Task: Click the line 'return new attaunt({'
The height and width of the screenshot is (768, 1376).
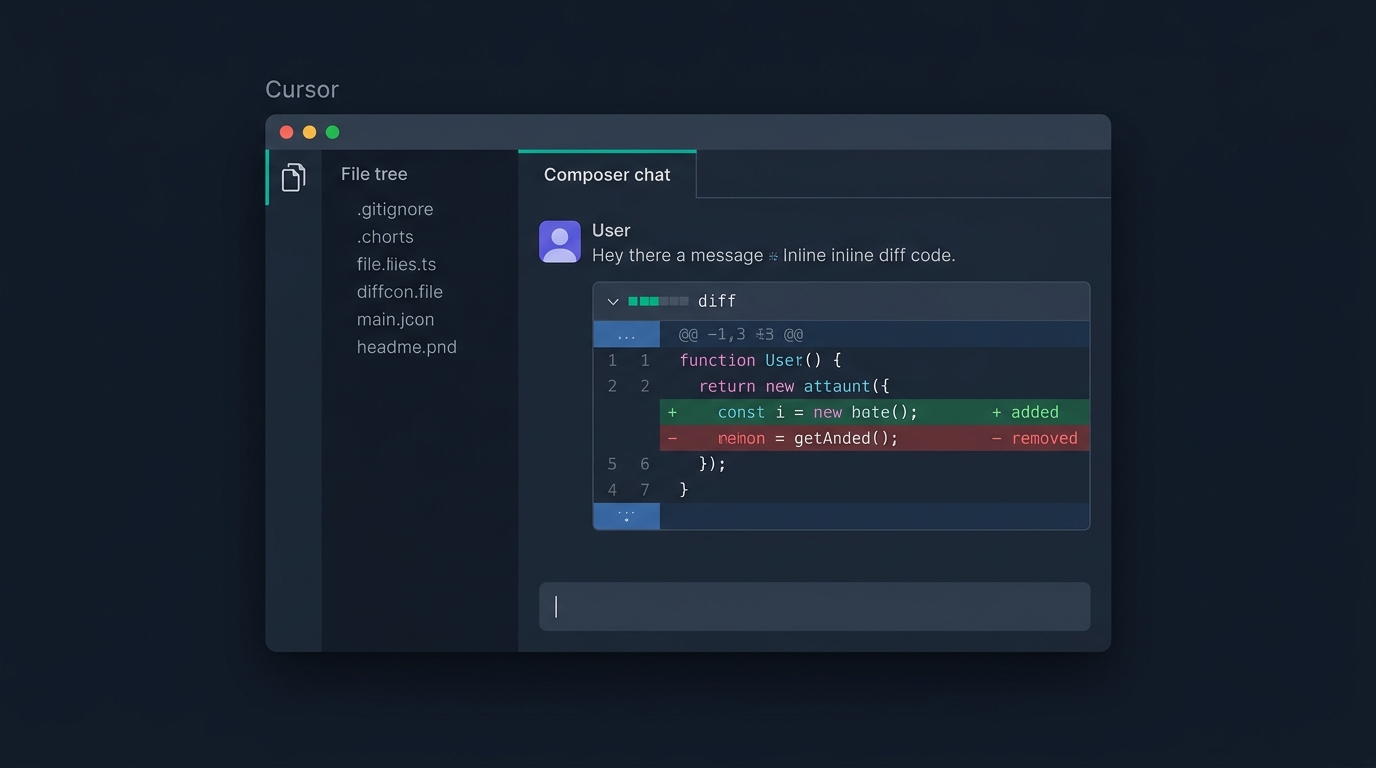Action: (x=794, y=386)
